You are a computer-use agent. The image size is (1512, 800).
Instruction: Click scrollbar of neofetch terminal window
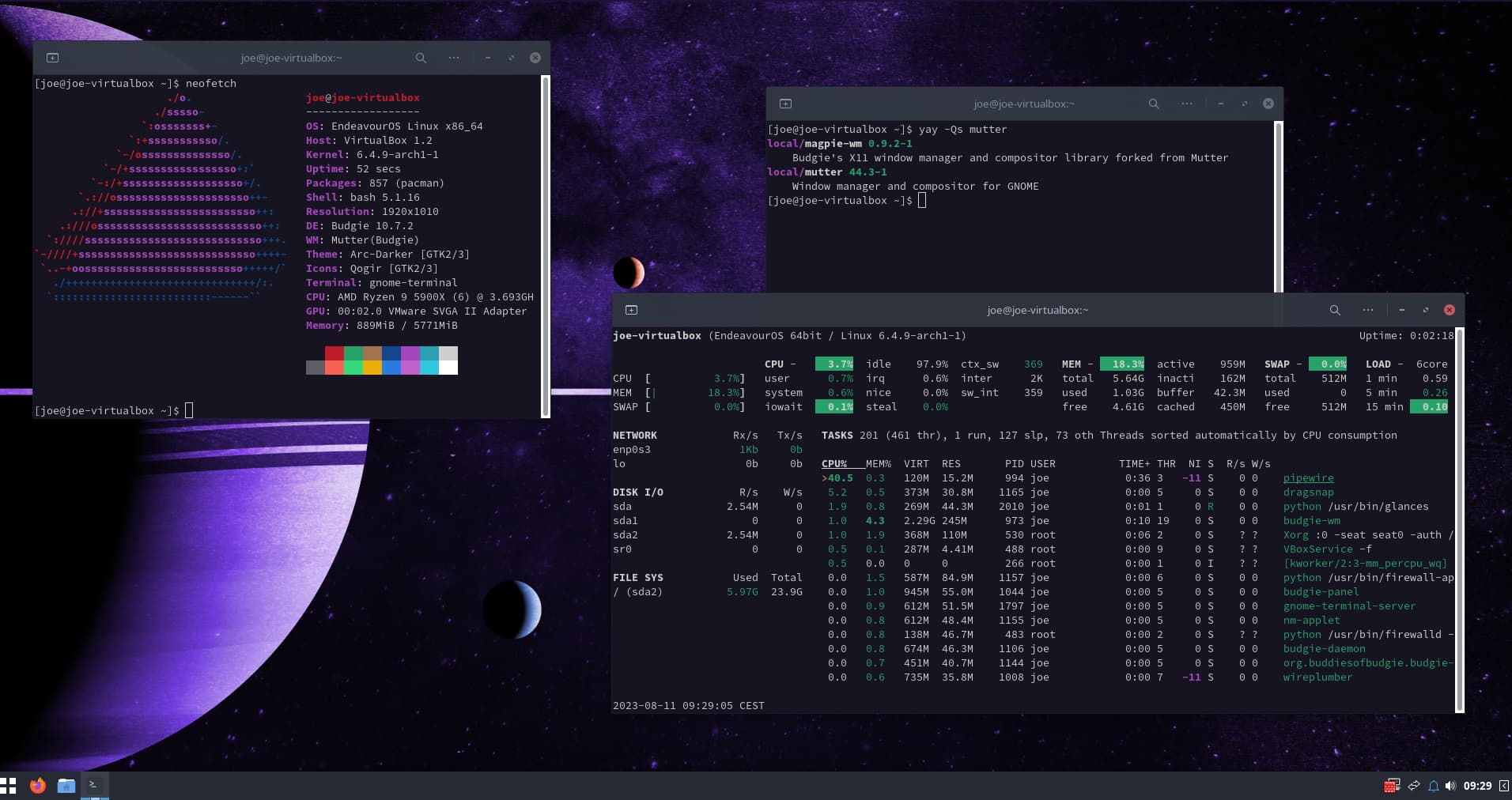pos(545,246)
